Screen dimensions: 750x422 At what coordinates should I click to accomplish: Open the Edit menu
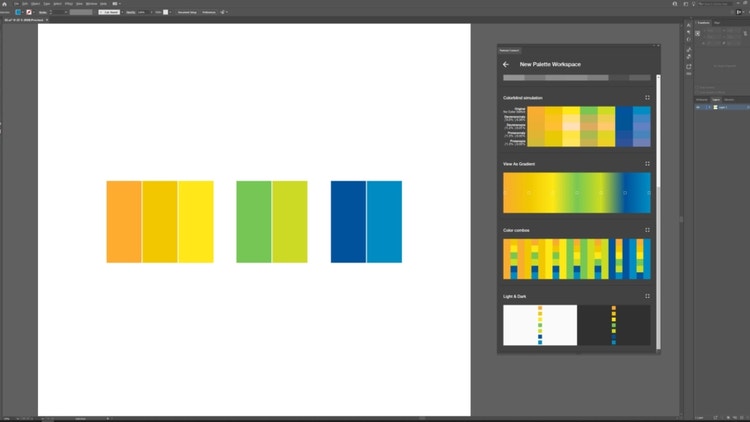click(x=25, y=3)
